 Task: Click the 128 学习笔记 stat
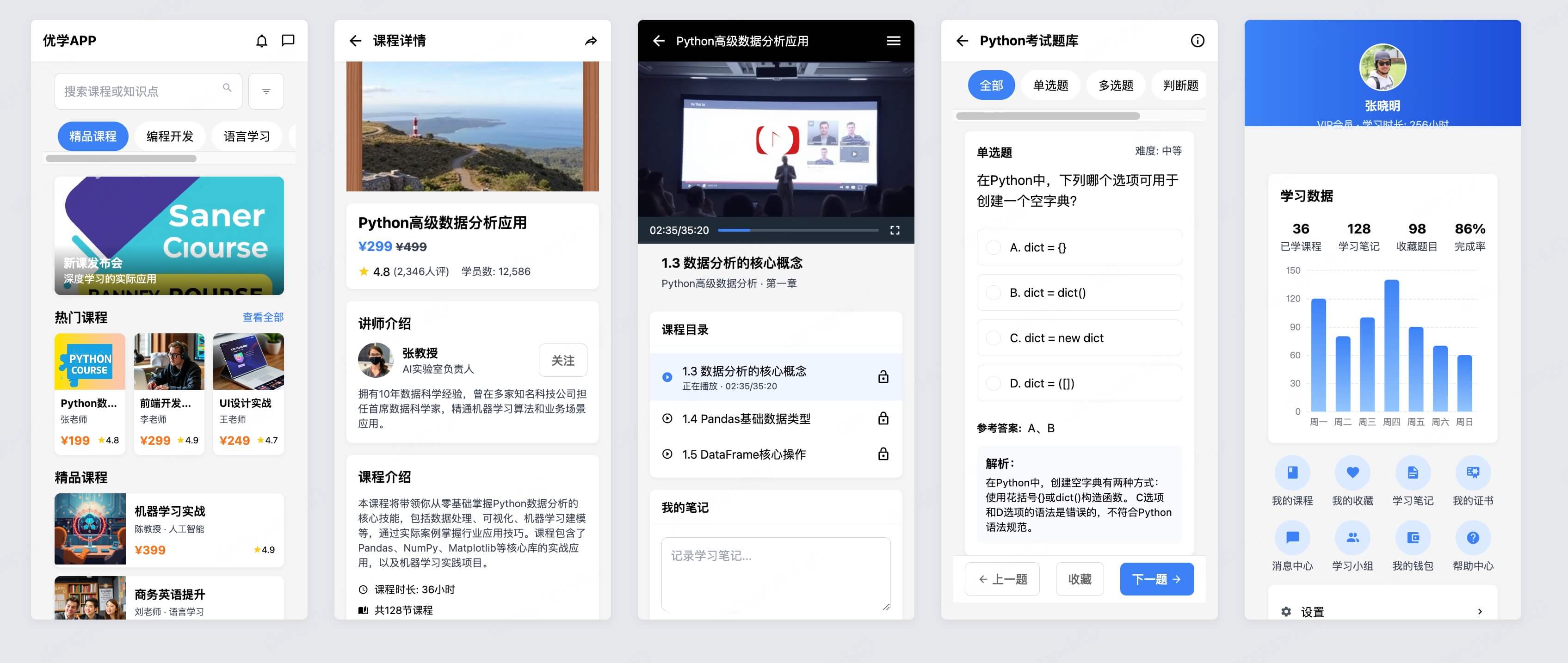[1358, 237]
